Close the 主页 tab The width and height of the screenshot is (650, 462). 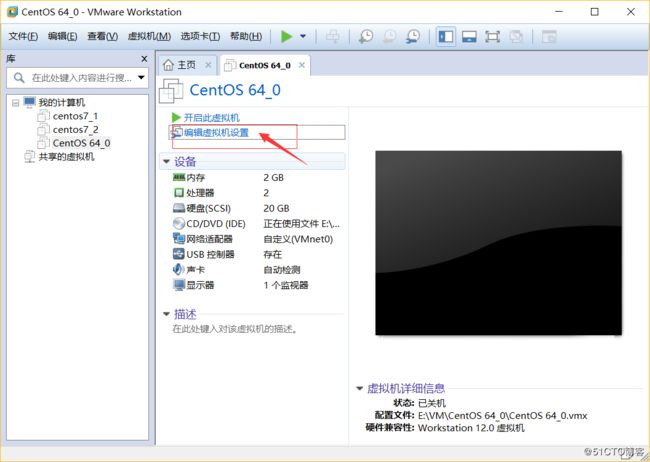[x=208, y=65]
